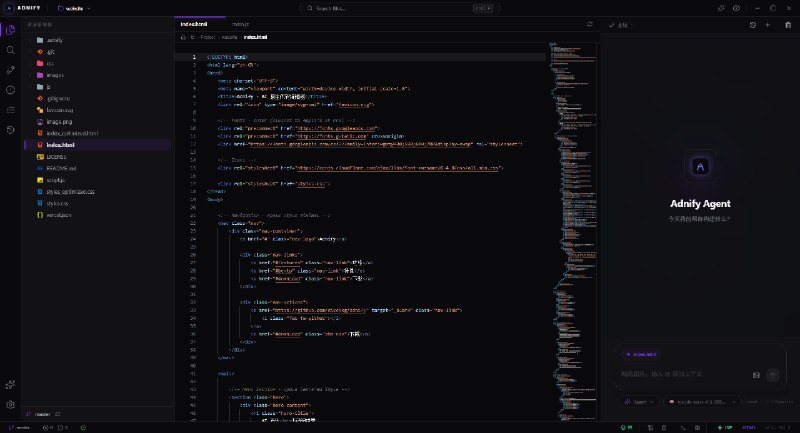Image resolution: width=800 pixels, height=433 pixels.
Task: Expand the images folder
Action: point(97,75)
